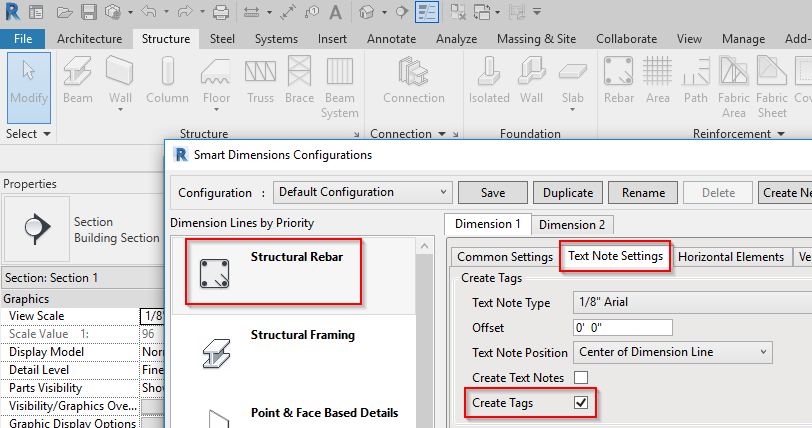Image resolution: width=812 pixels, height=428 pixels.
Task: Click the Rename configuration button
Action: click(x=643, y=193)
